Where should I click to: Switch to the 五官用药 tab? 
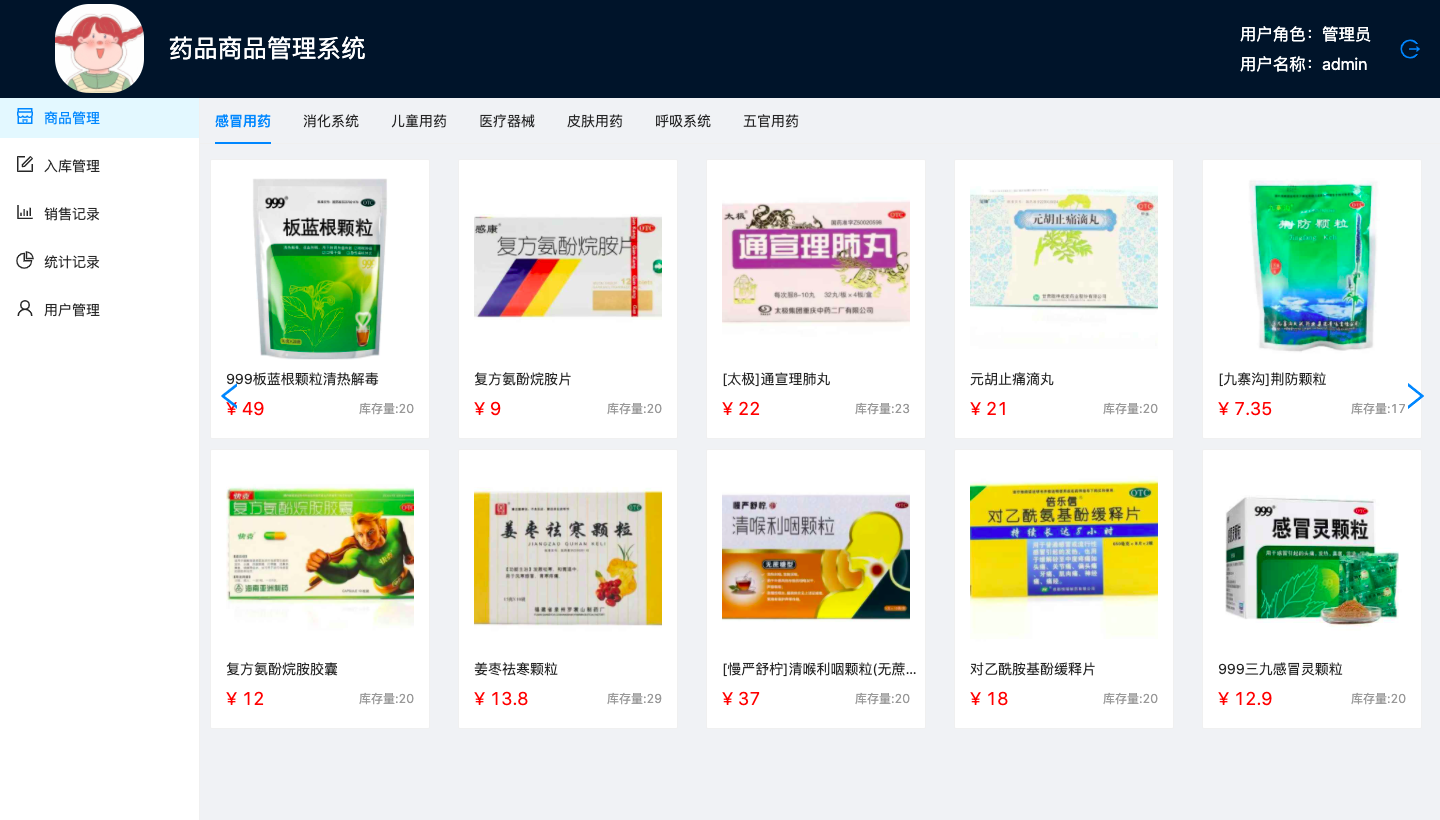(x=771, y=121)
